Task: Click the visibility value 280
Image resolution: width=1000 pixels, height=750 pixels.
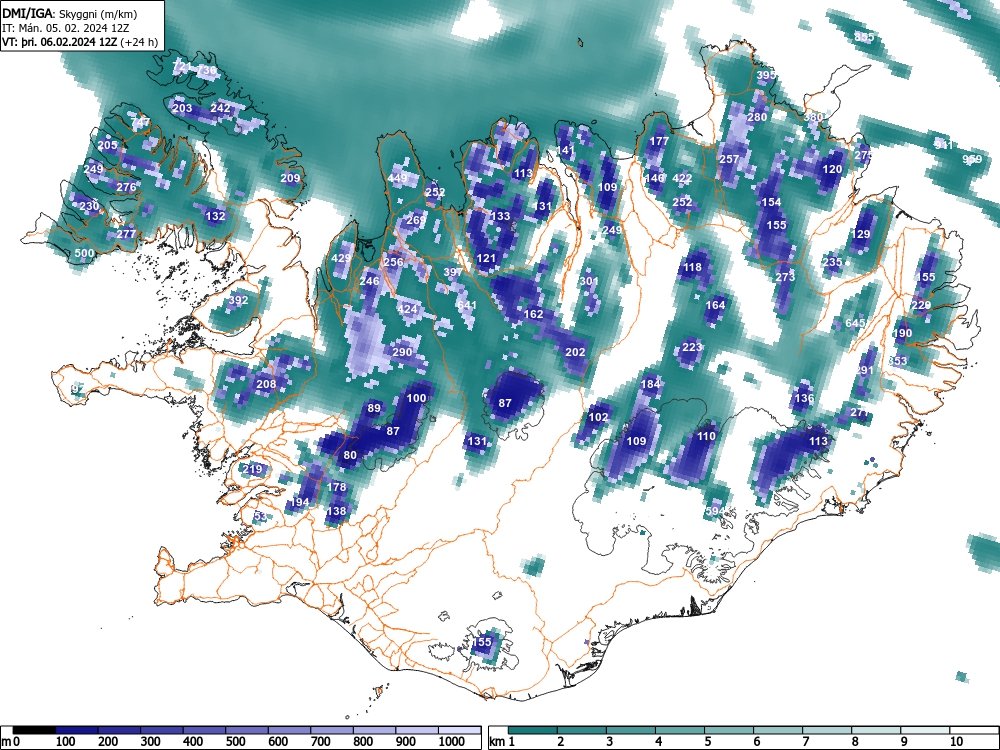Action: 757,117
